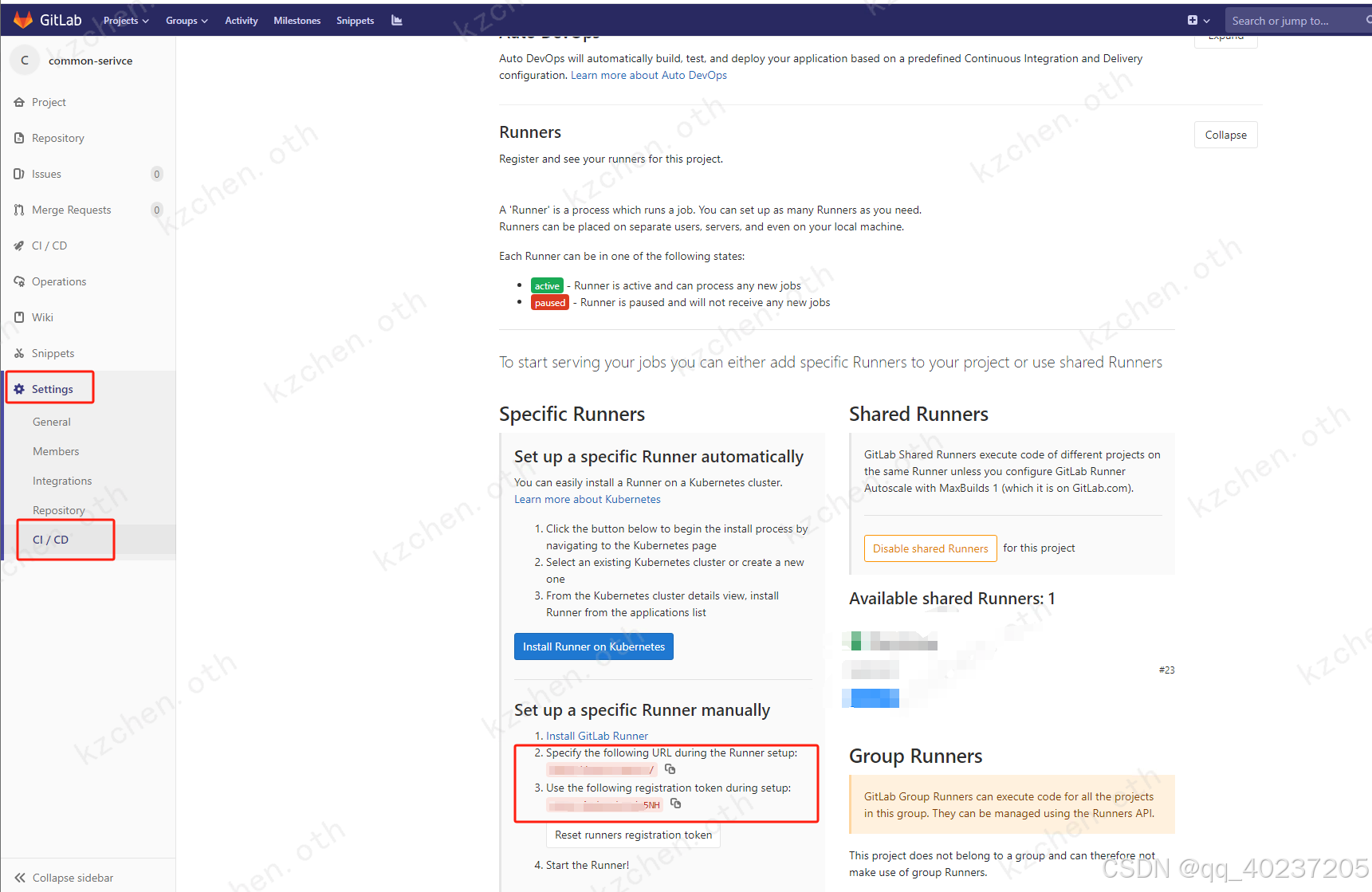This screenshot has height=892, width=1372.
Task: Click Disable shared Runners button
Action: [x=930, y=548]
